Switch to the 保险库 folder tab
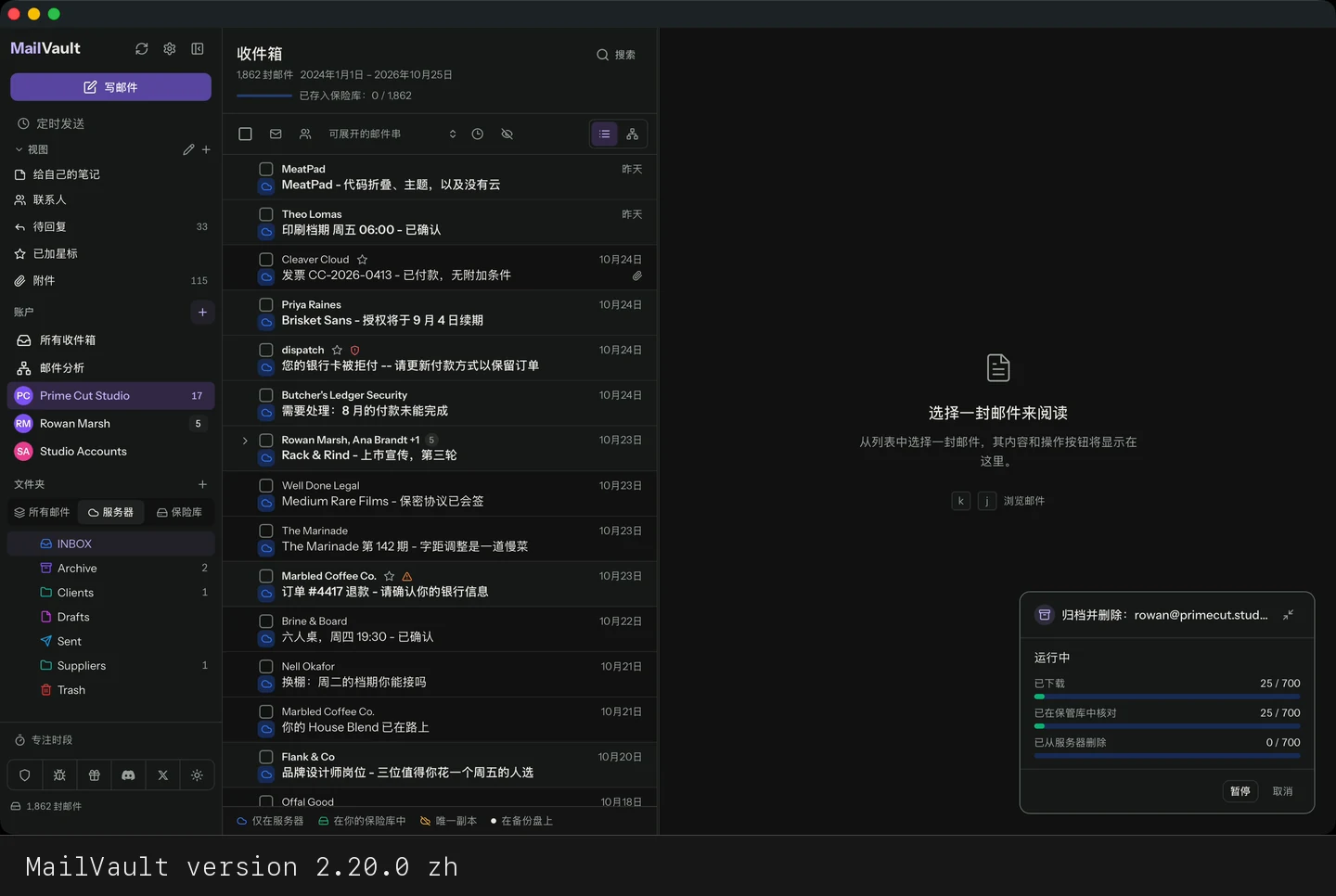1336x896 pixels. click(x=179, y=512)
